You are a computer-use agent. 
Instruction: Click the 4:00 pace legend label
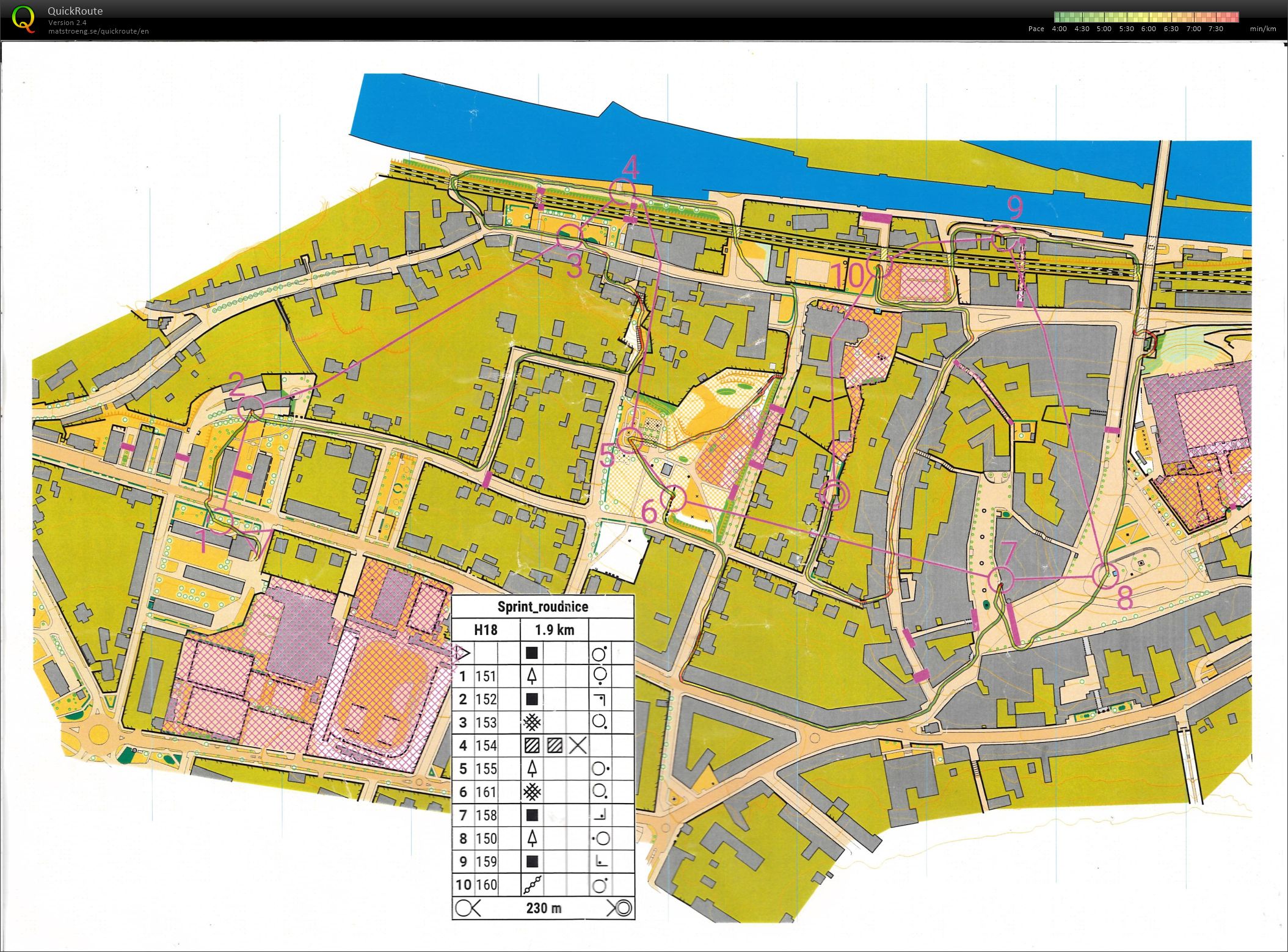[1060, 29]
